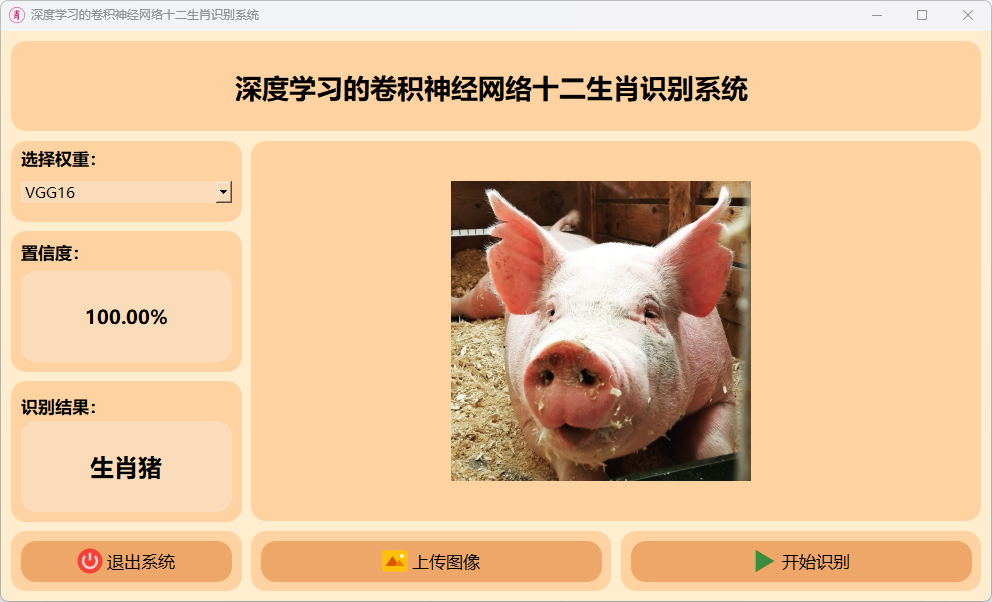
Task: Click the 退出系统 button text
Action: 140,562
